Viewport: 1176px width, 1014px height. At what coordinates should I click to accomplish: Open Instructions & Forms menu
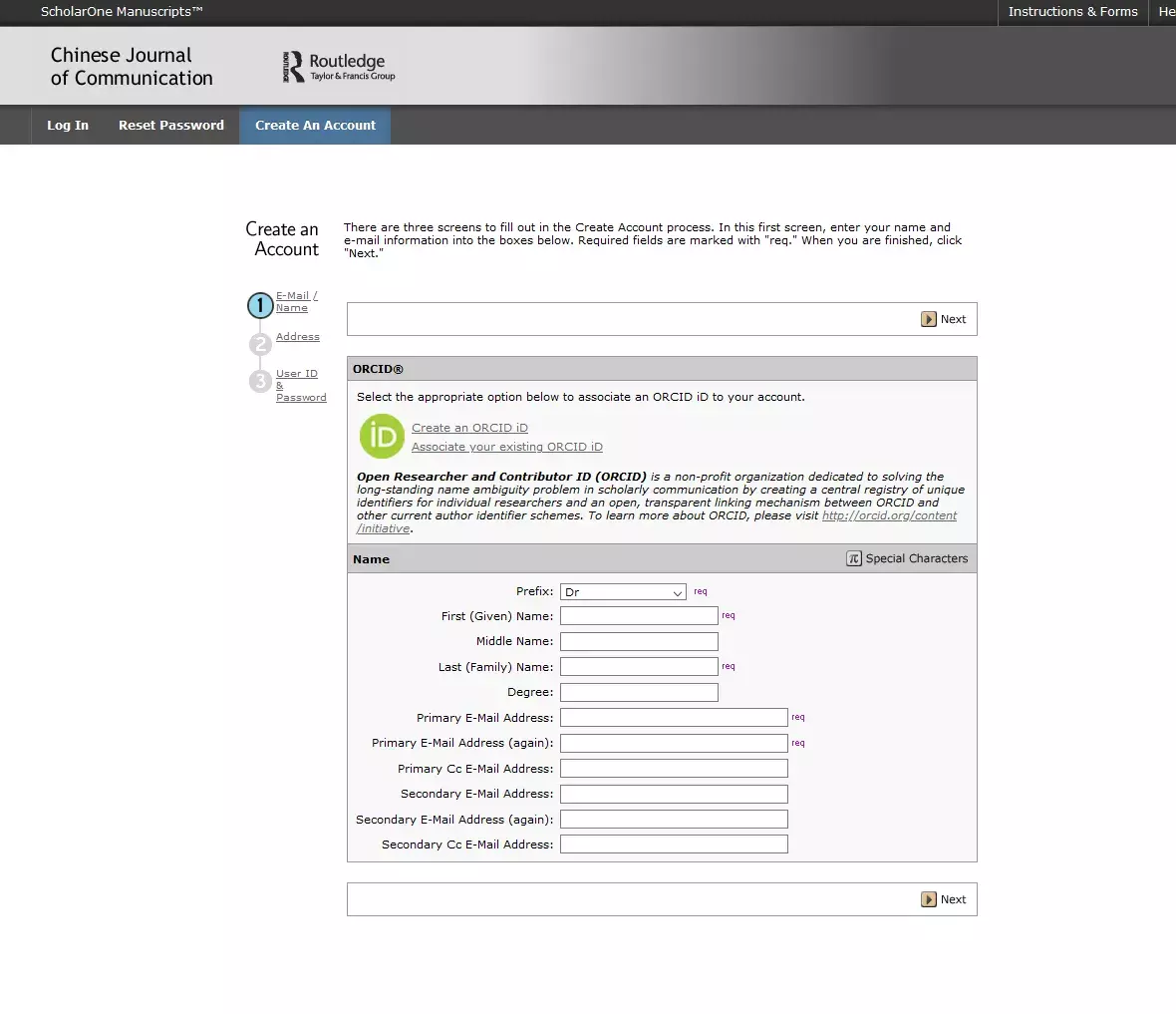[x=1072, y=12]
